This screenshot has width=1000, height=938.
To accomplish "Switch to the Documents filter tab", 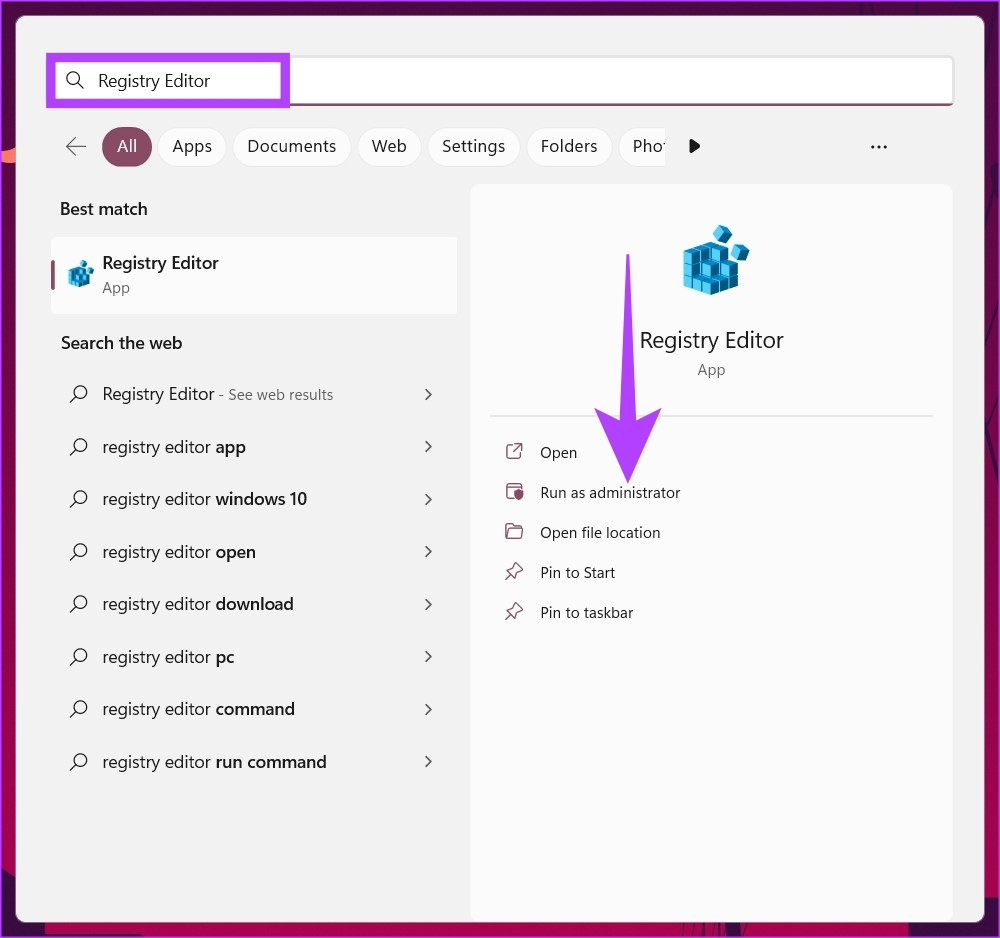I will coord(291,146).
